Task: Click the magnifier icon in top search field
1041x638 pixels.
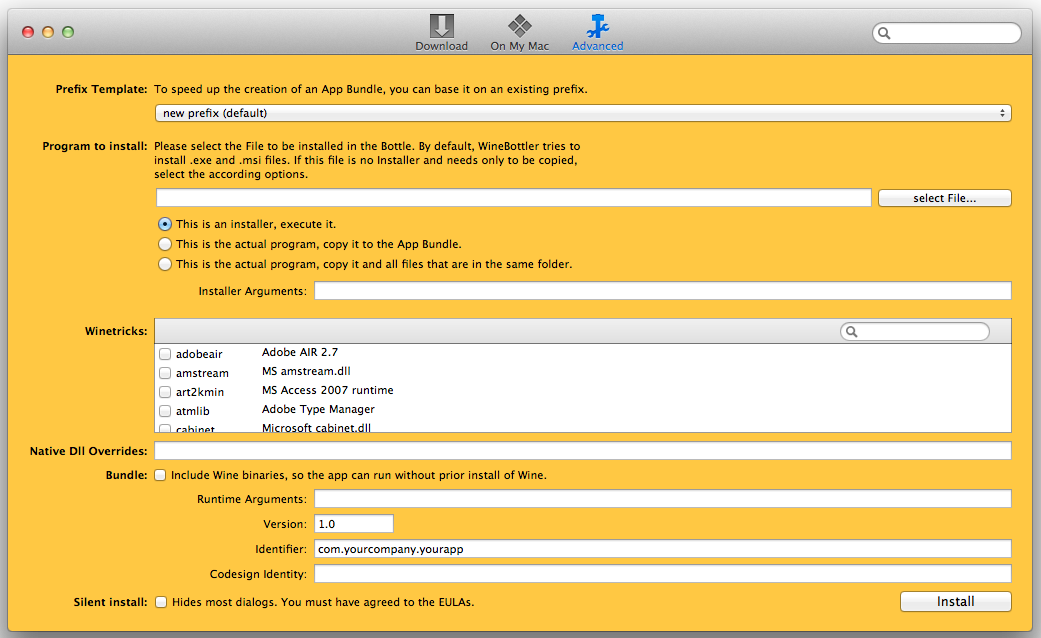Action: 884,33
